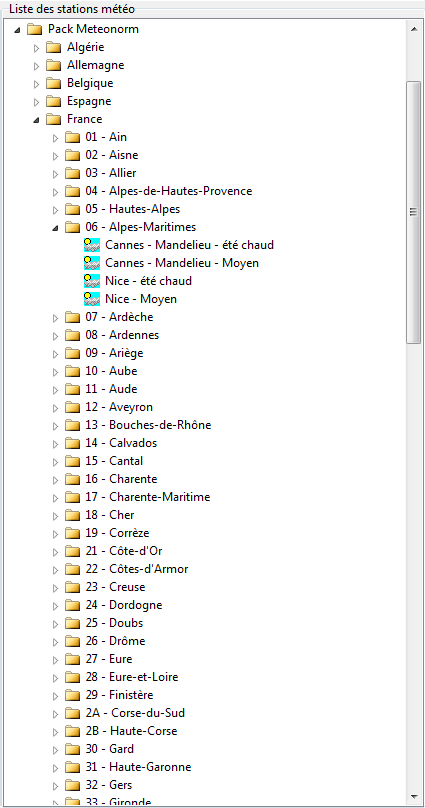The width and height of the screenshot is (425, 808).
Task: Click the scrollbar down arrow
Action: [x=413, y=796]
